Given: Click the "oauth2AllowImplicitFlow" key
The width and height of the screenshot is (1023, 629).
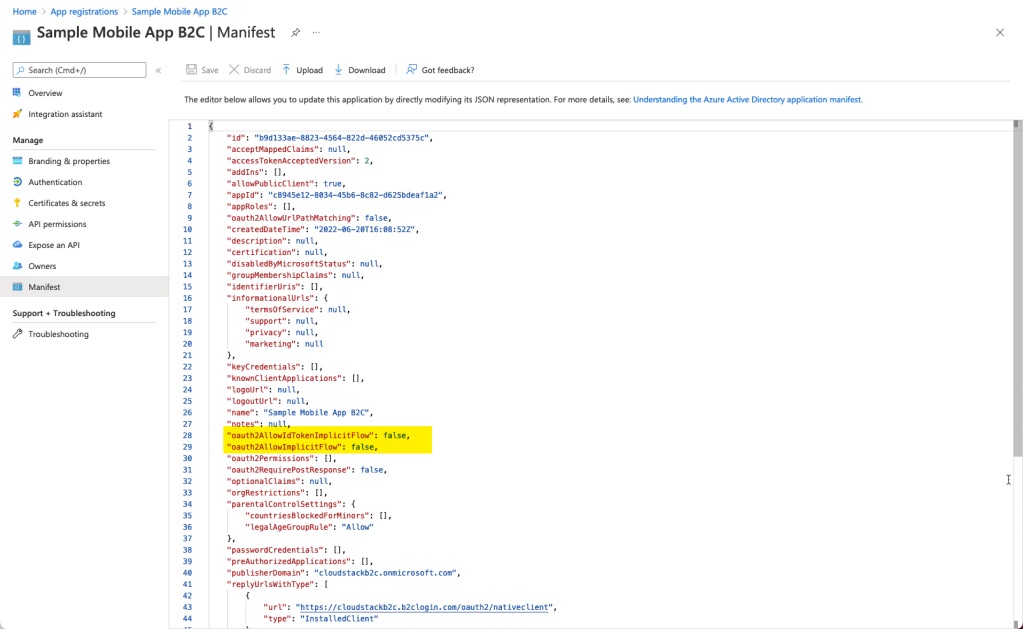Looking at the screenshot, I should pos(286,447).
